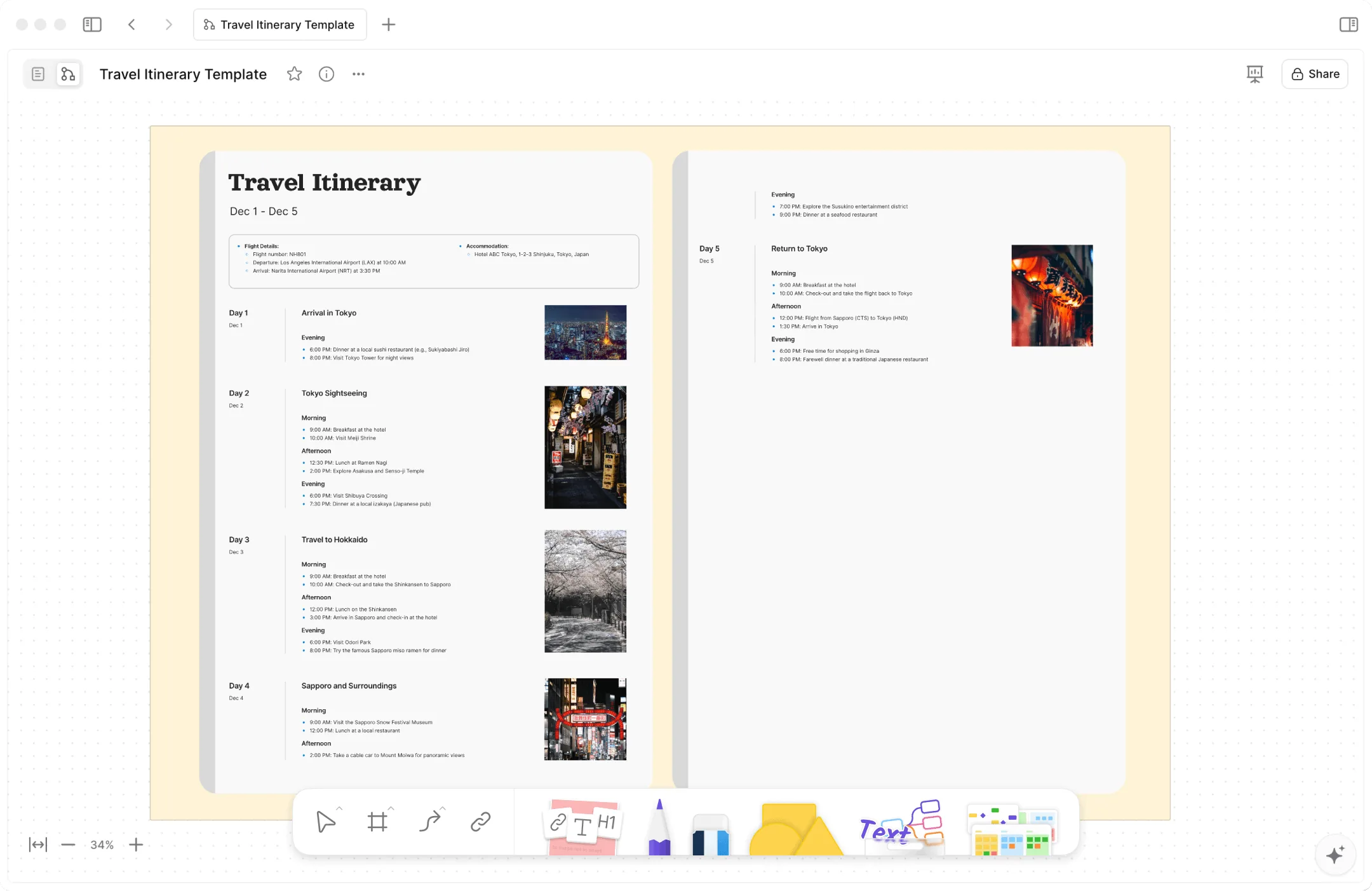Select the red lanterns Day 5 photo
Image resolution: width=1372 pixels, height=891 pixels.
[1052, 296]
